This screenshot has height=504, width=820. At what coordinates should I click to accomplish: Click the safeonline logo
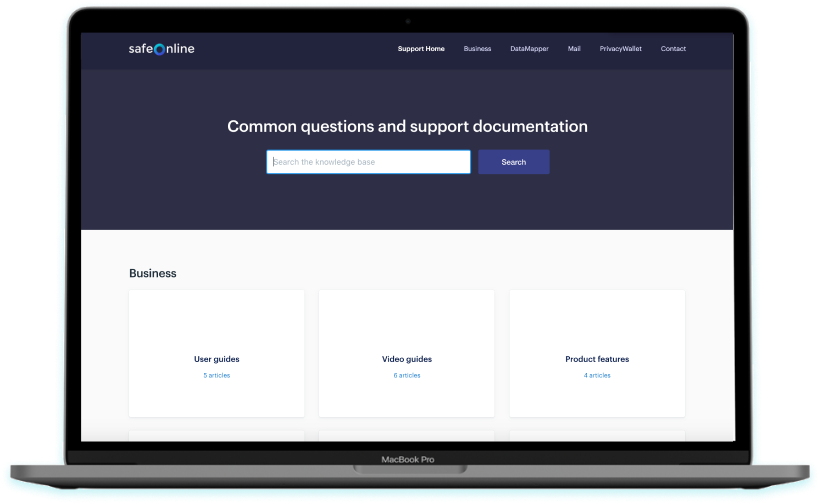162,49
